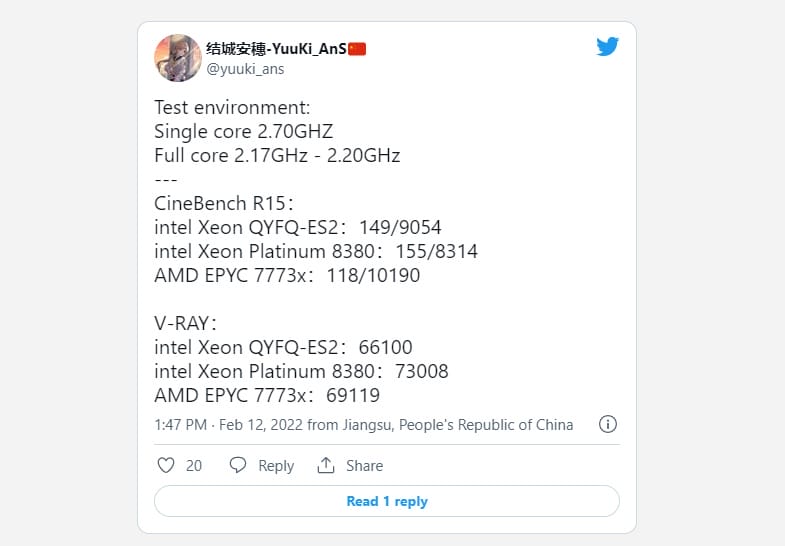
Task: Click the share upload arrow icon
Action: (x=325, y=465)
